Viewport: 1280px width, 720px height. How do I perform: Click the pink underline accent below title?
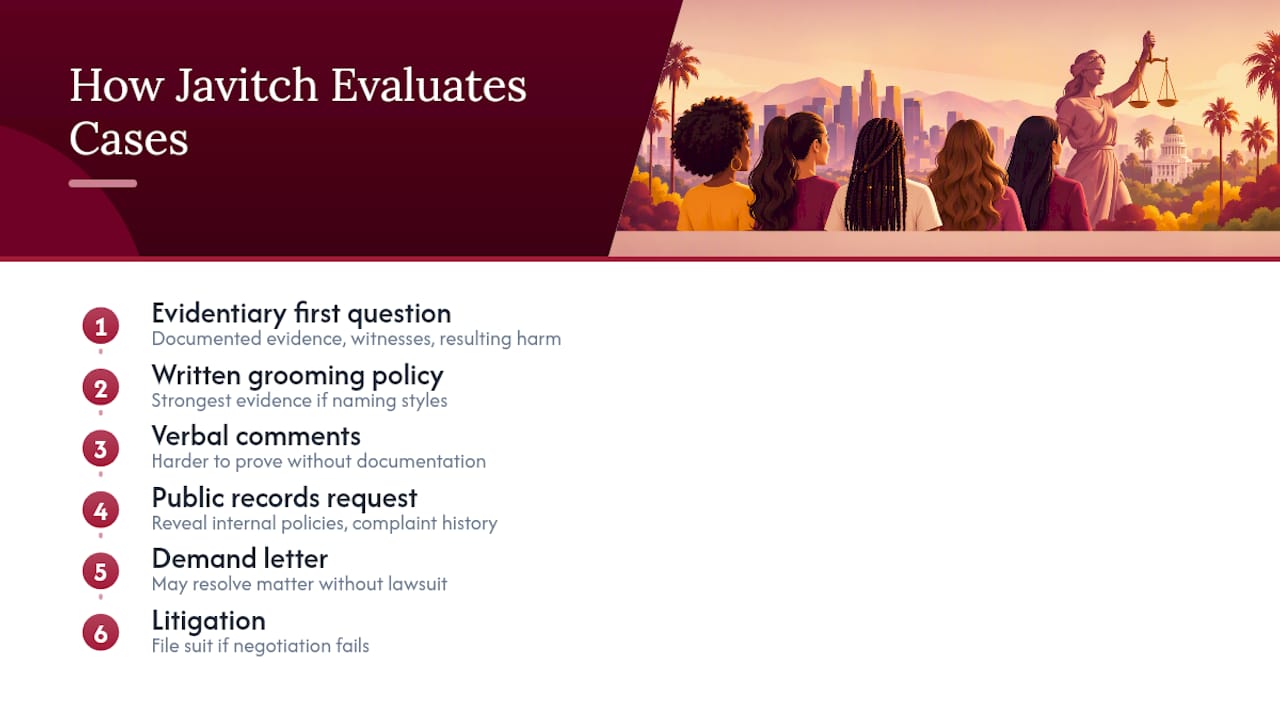coord(103,184)
